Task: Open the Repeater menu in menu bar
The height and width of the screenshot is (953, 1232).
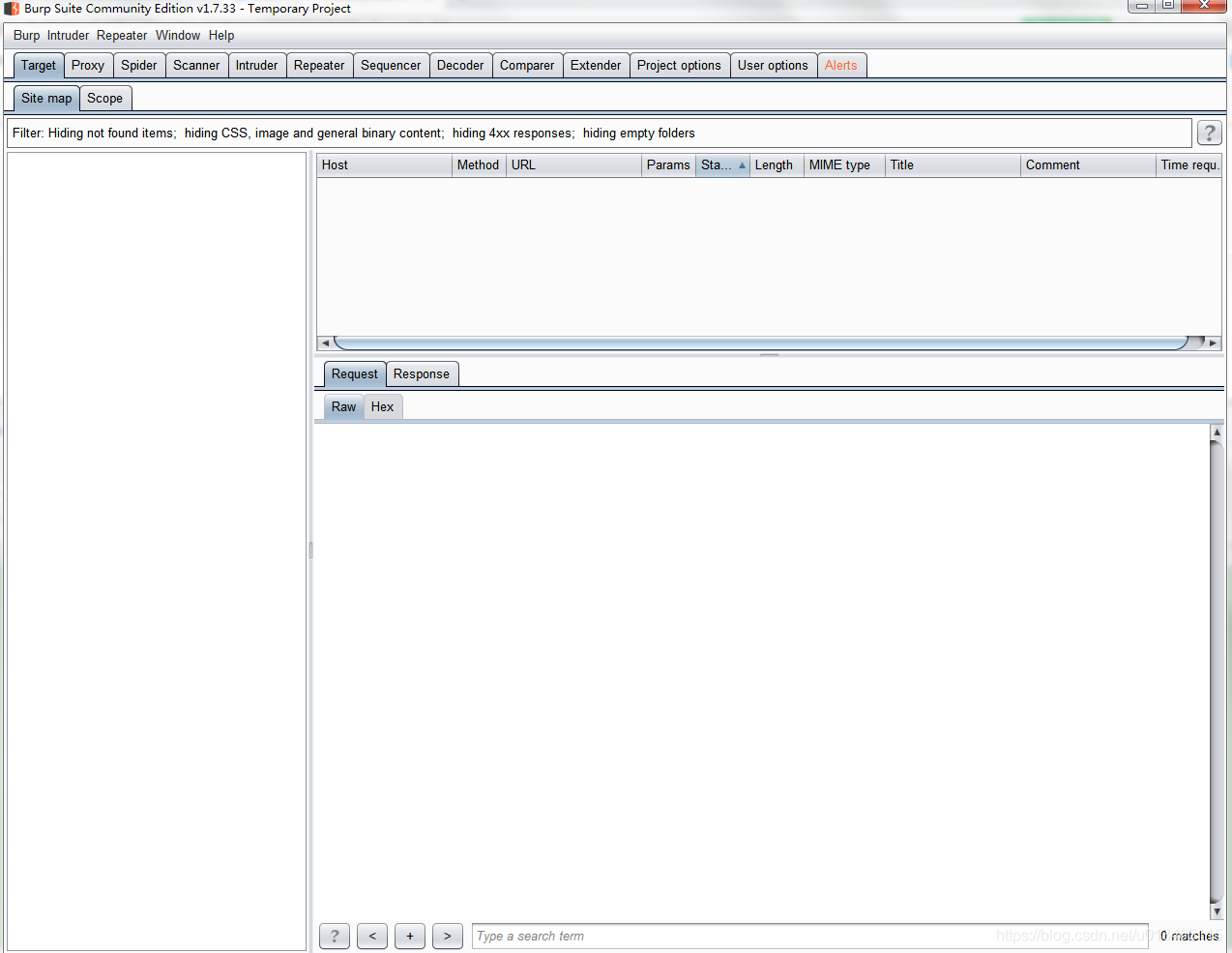Action: [122, 35]
